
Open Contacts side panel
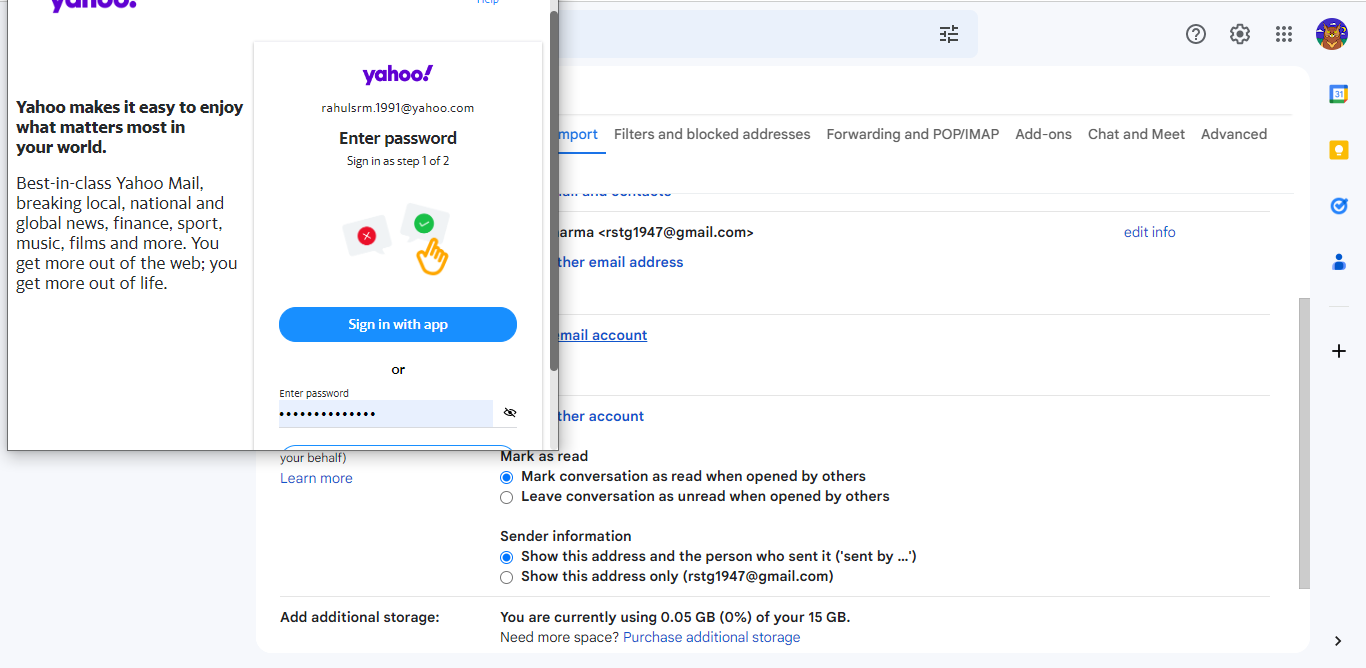click(x=1339, y=262)
